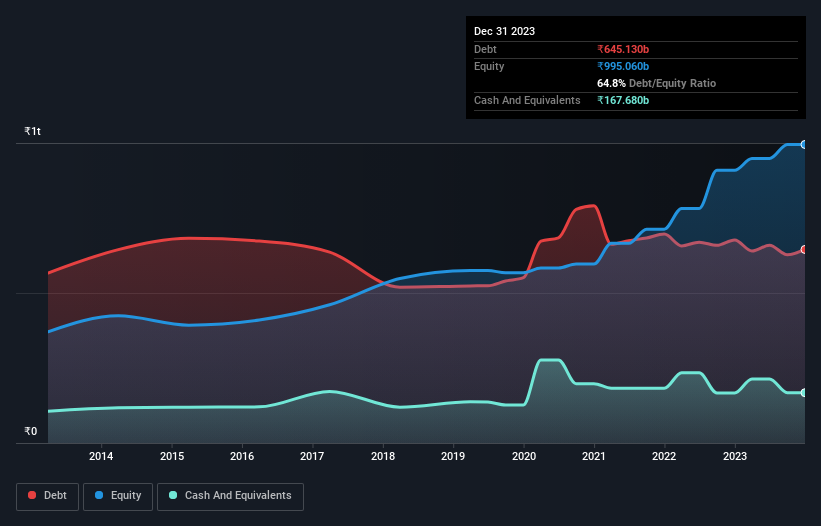Click the 2015 x-axis label
This screenshot has height=526, width=821.
172,456
